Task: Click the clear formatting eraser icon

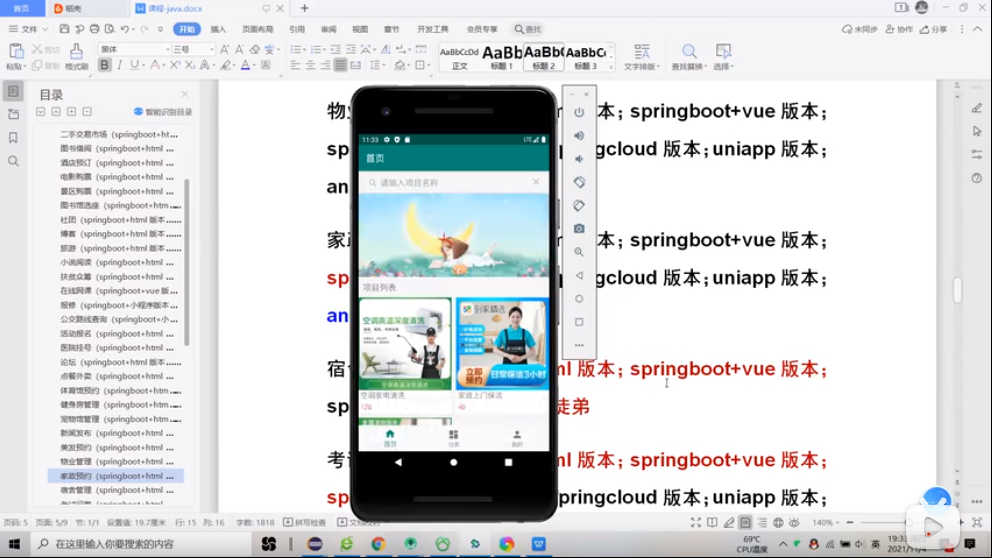Action: coord(254,49)
